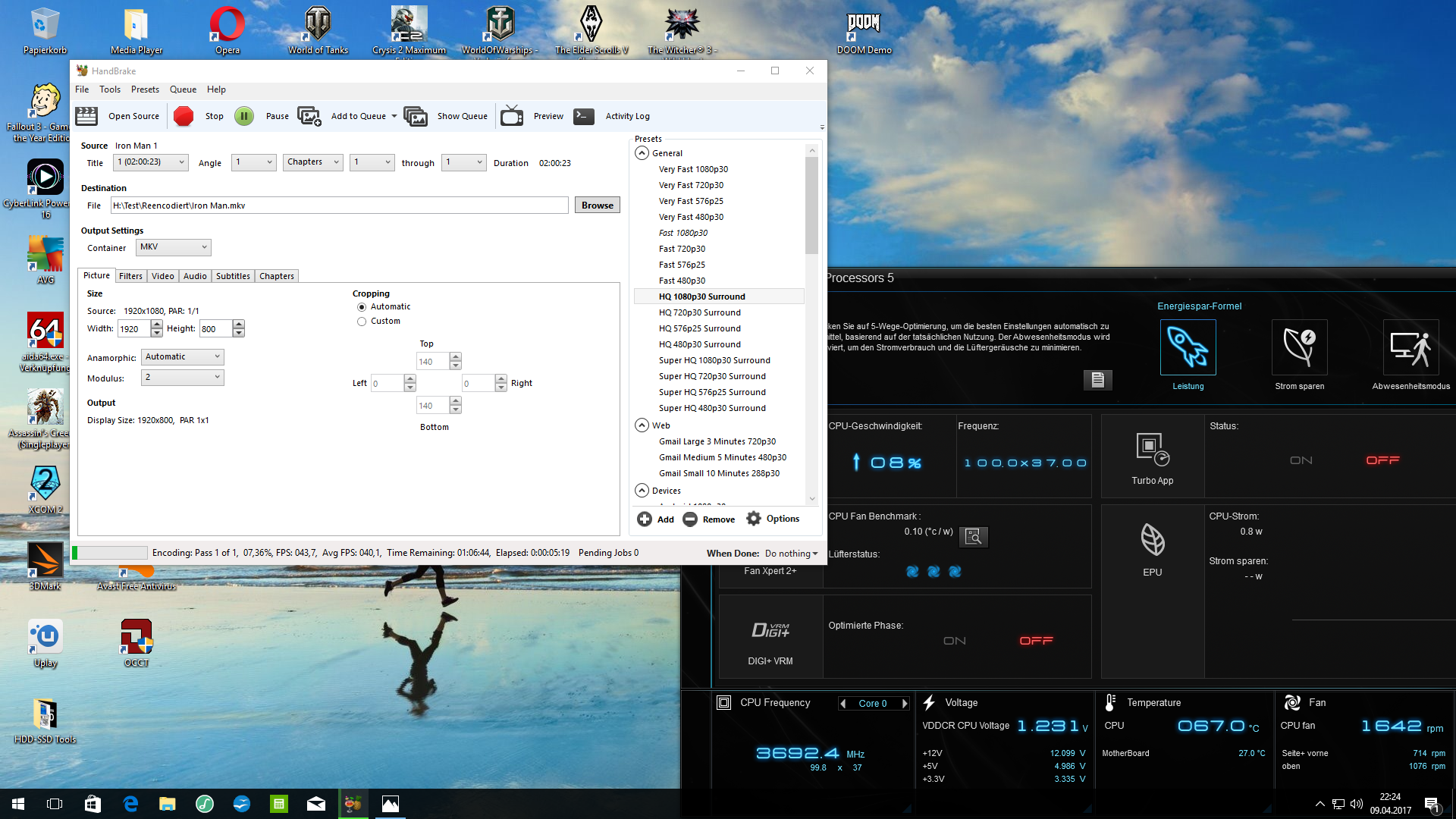Screen dimensions: 1456x819
Task: Click the Browse destination button
Action: 598,206
